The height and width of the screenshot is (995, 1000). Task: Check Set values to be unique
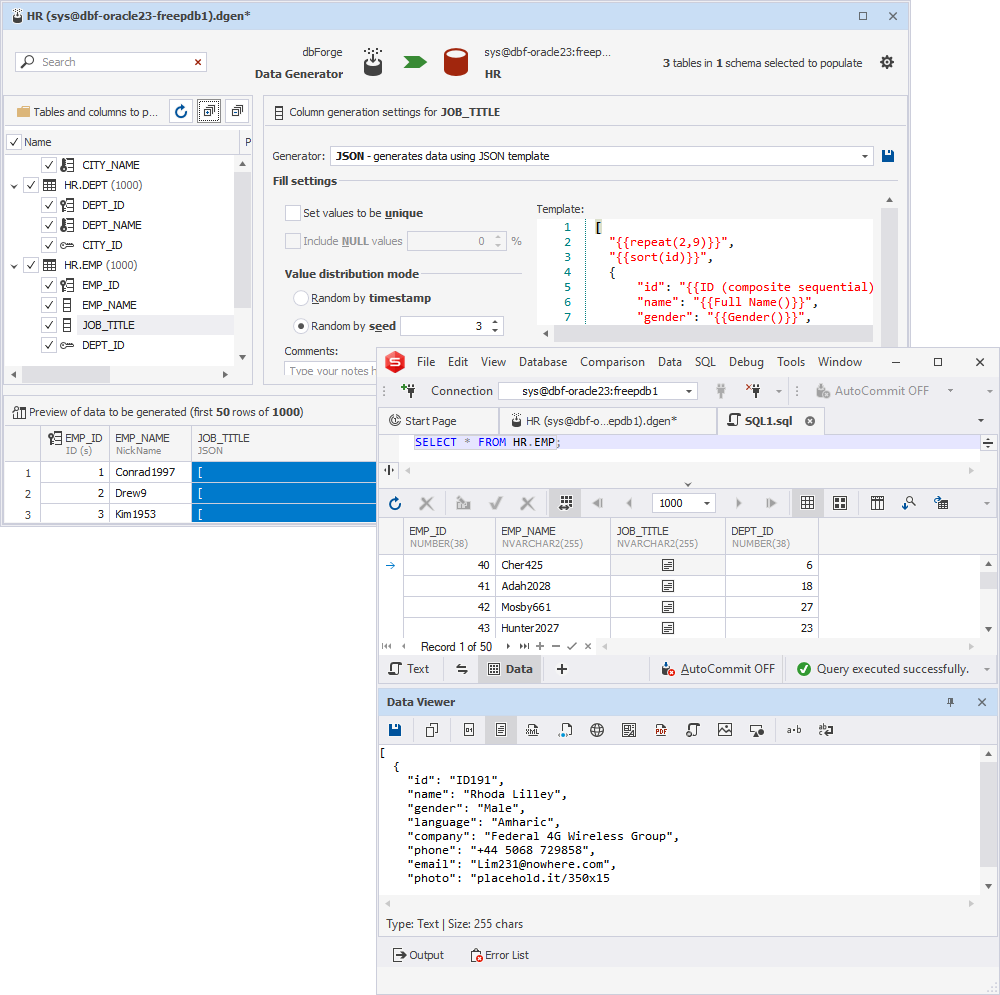click(293, 213)
